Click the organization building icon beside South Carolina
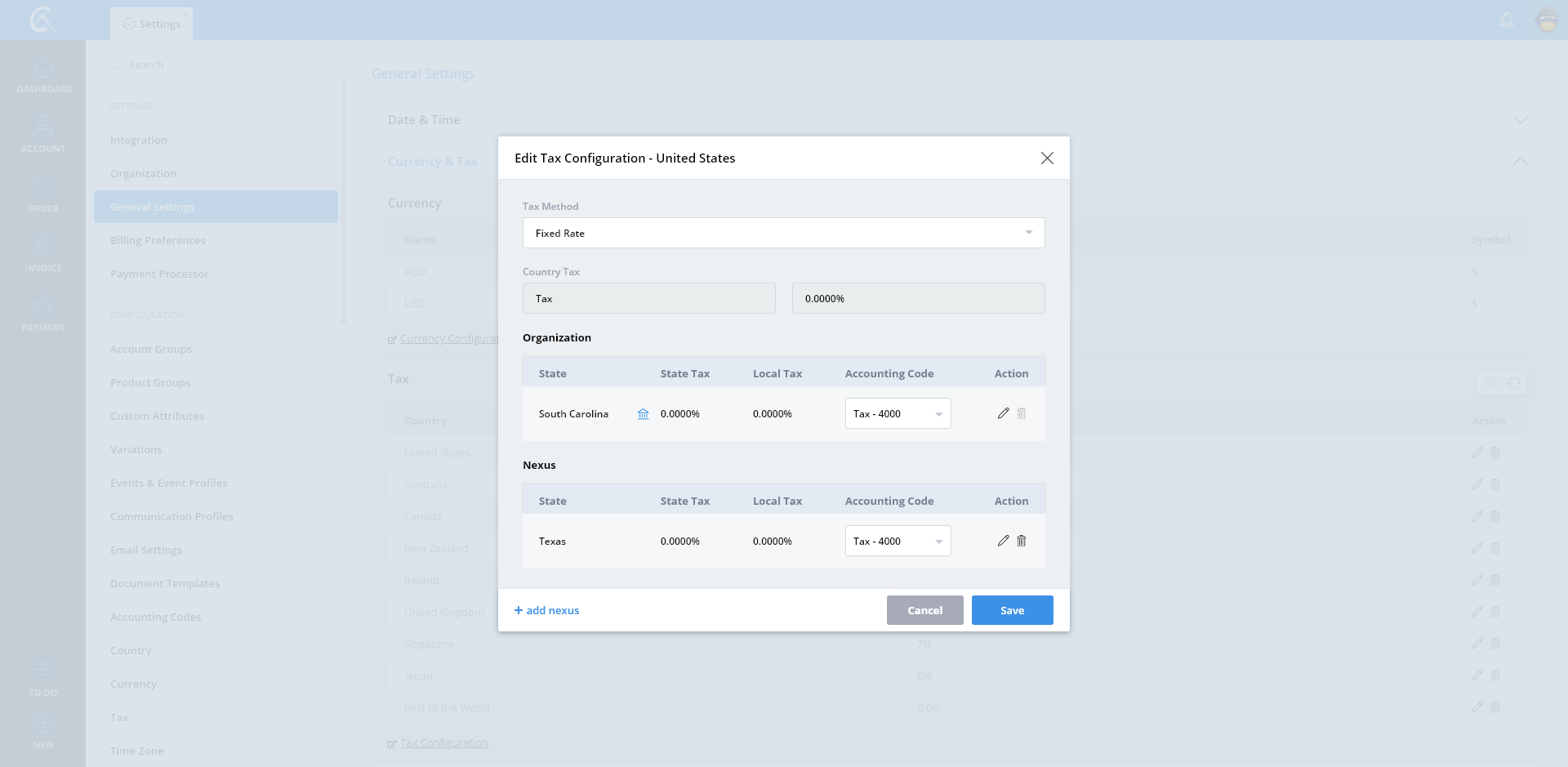 pyautogui.click(x=643, y=414)
